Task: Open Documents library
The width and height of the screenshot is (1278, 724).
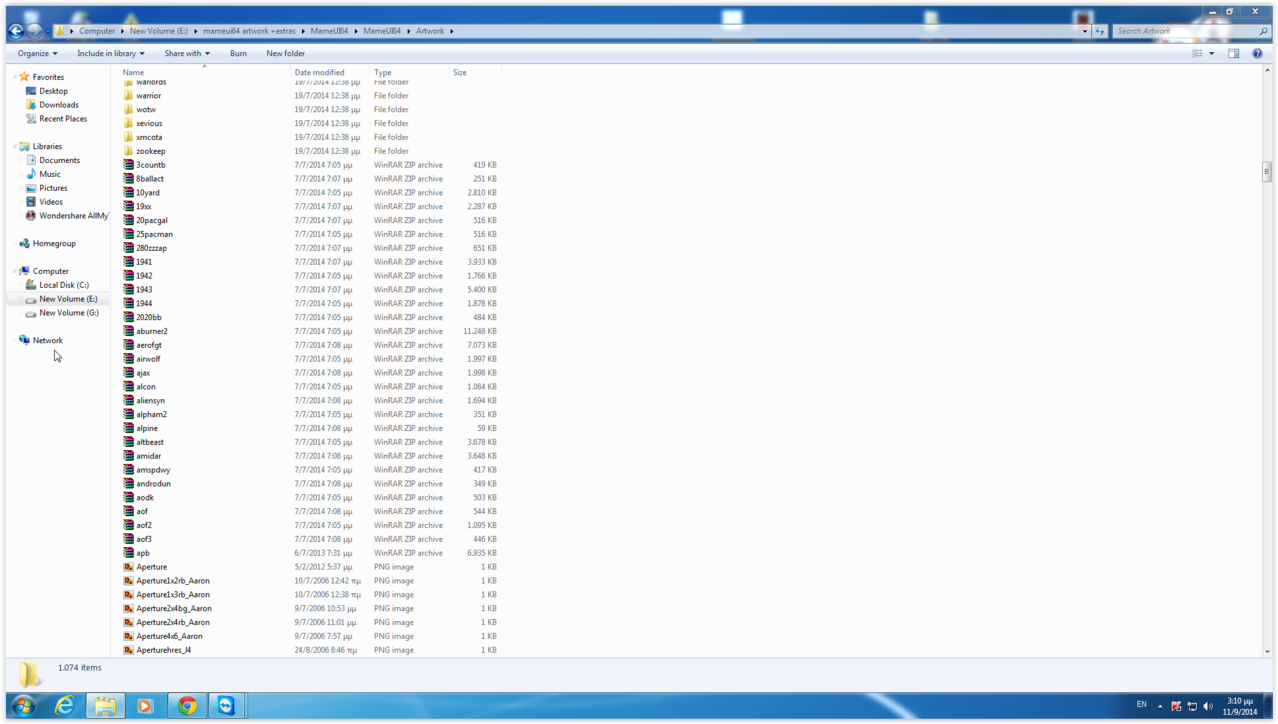Action: click(59, 160)
